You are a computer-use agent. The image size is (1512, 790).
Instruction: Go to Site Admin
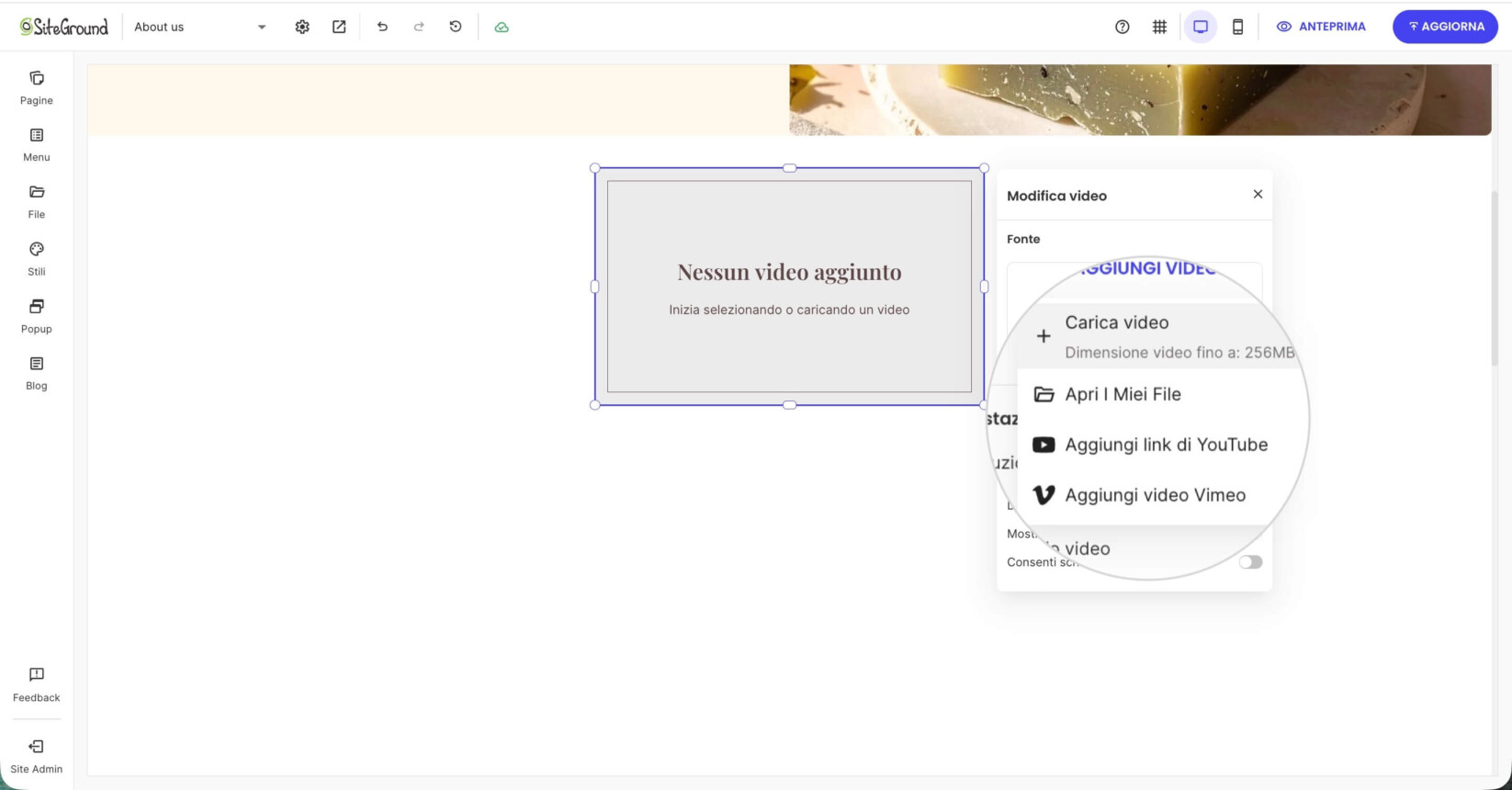(37, 756)
